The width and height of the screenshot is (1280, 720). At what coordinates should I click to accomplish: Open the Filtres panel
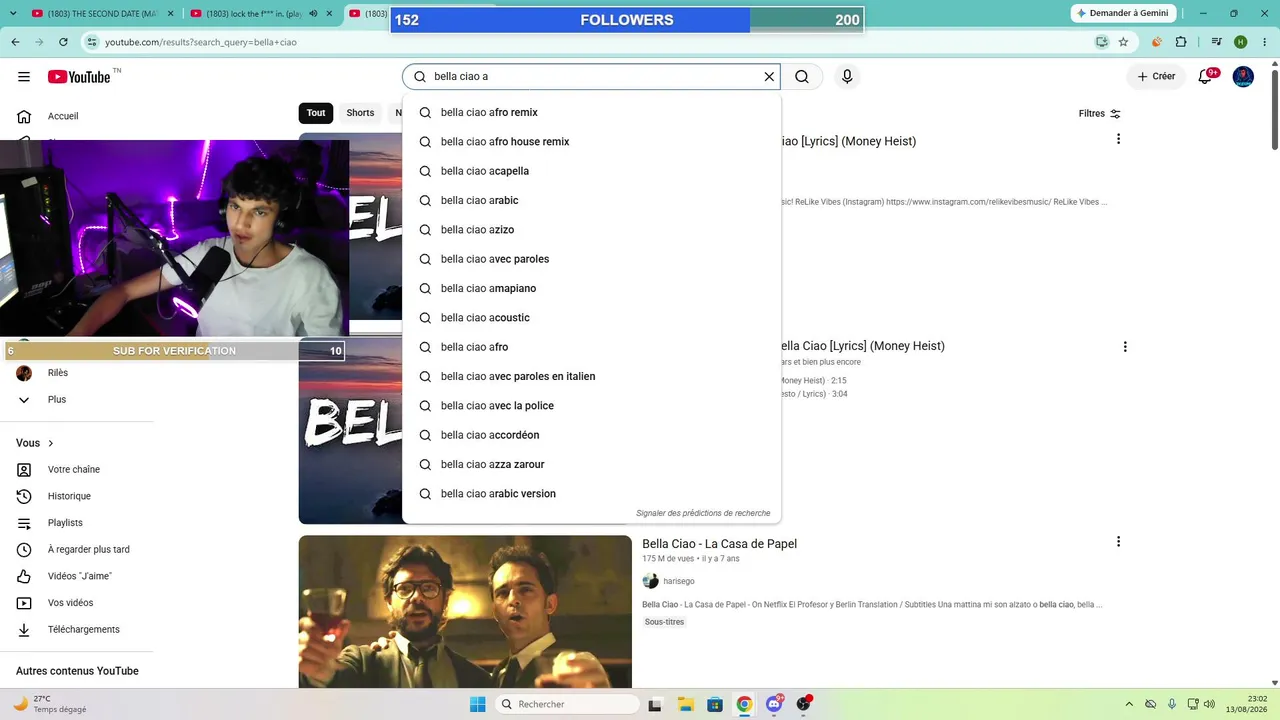(x=1100, y=114)
